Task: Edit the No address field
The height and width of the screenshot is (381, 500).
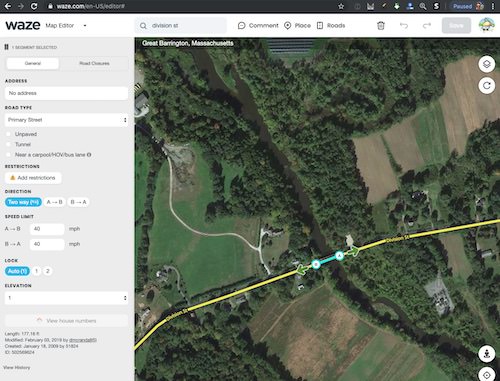Action: click(x=66, y=93)
